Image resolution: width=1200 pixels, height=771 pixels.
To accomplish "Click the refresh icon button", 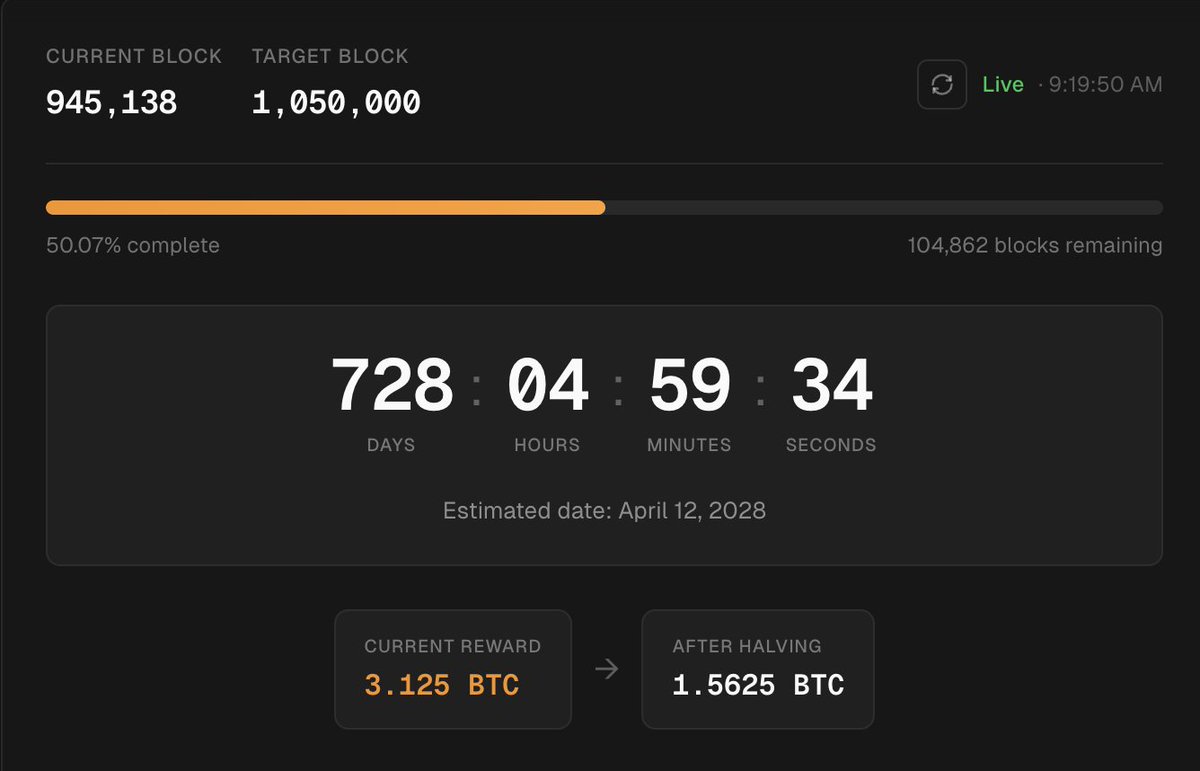I will [x=942, y=85].
